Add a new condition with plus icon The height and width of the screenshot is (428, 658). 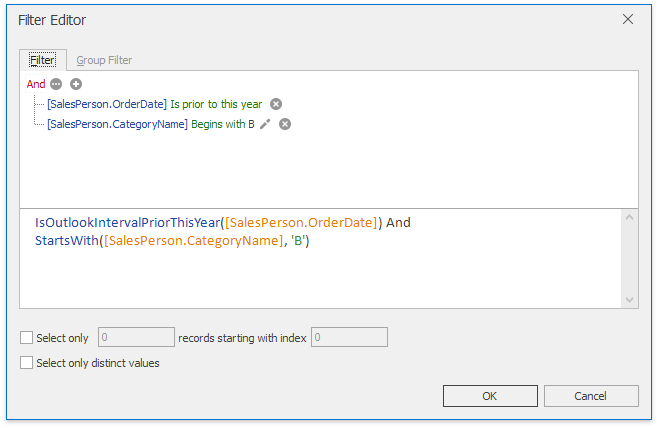75,85
